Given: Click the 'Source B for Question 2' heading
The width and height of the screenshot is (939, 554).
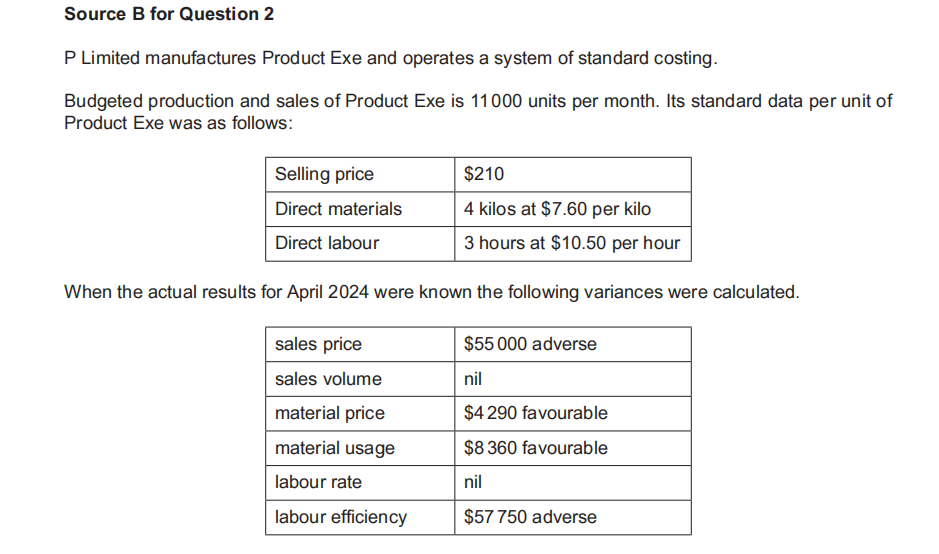Looking at the screenshot, I should click(x=168, y=14).
